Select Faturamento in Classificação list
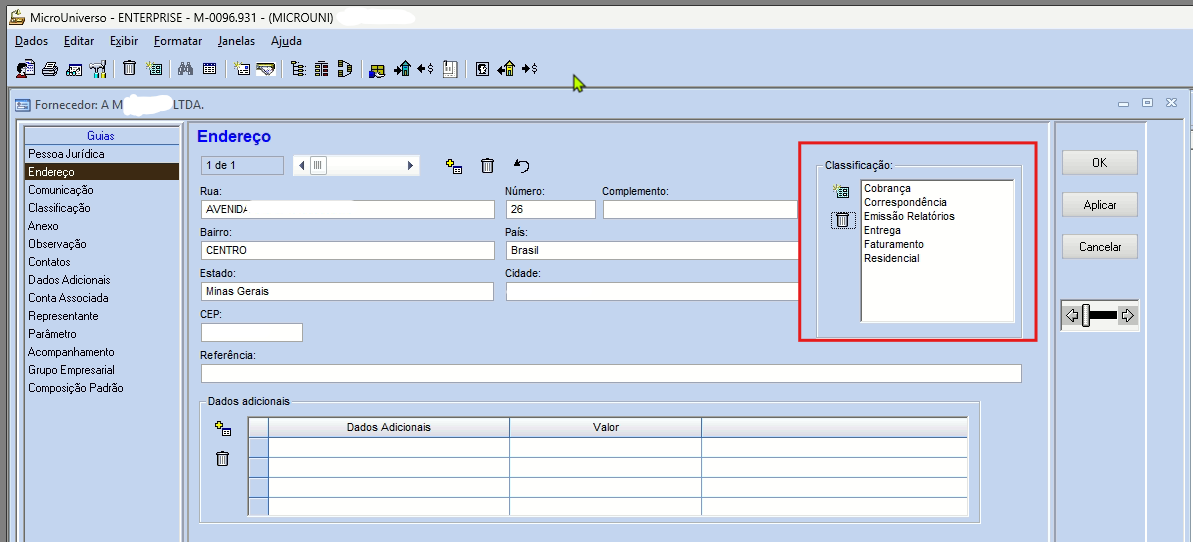Viewport: 1193px width, 542px height. [x=894, y=244]
